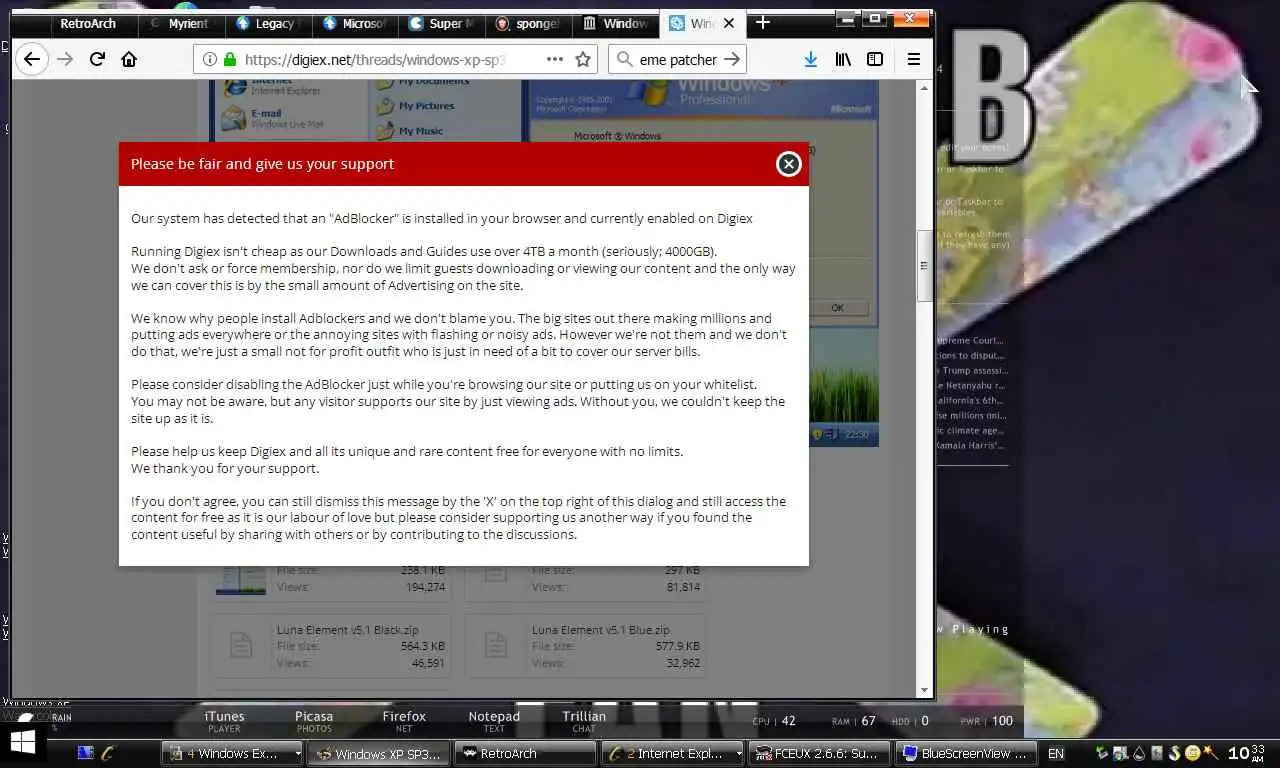Switch to the Legacy tab
This screenshot has width=1280, height=768.
[268, 23]
